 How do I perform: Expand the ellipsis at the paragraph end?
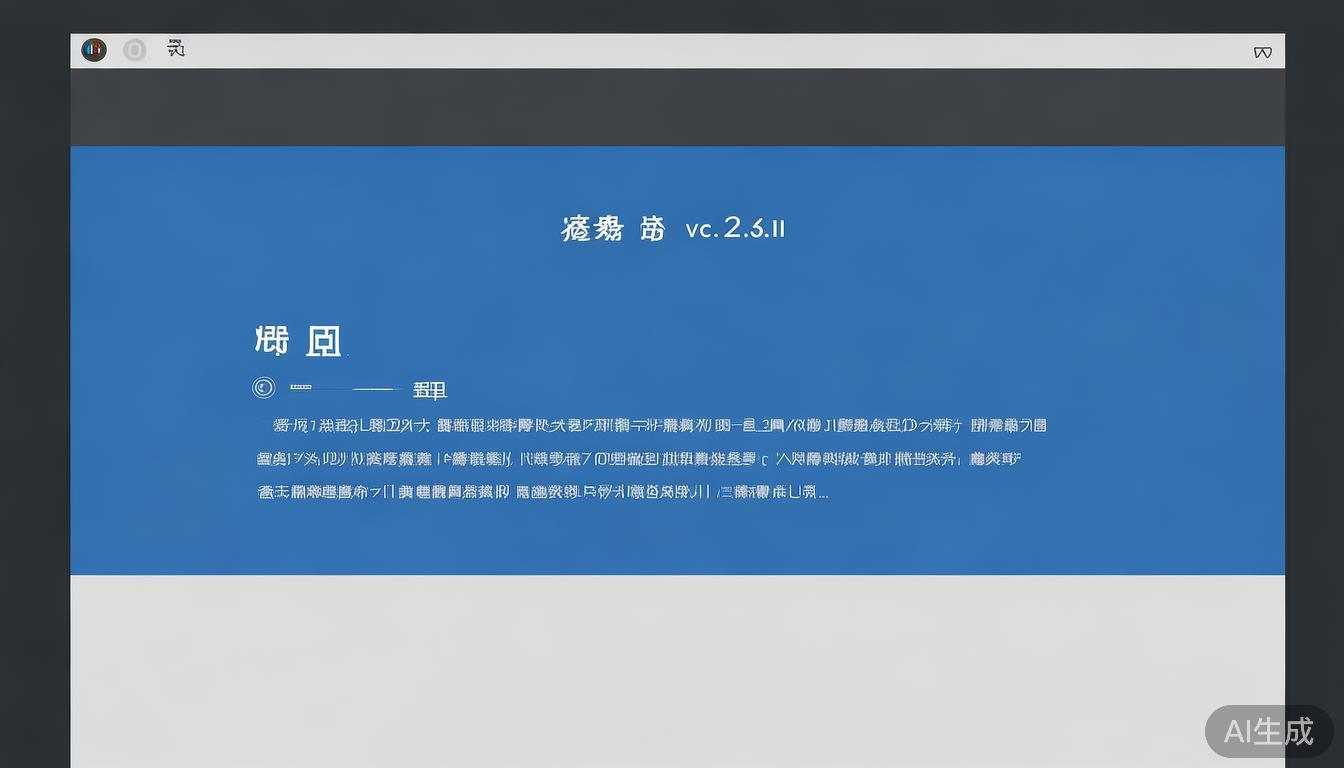pos(822,492)
